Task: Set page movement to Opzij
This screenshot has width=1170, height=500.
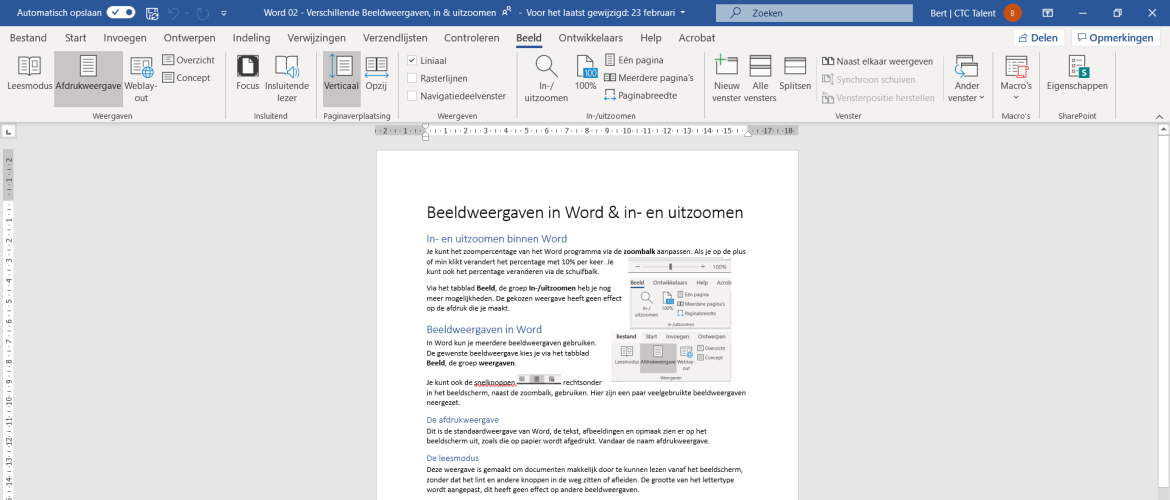Action: (x=376, y=73)
